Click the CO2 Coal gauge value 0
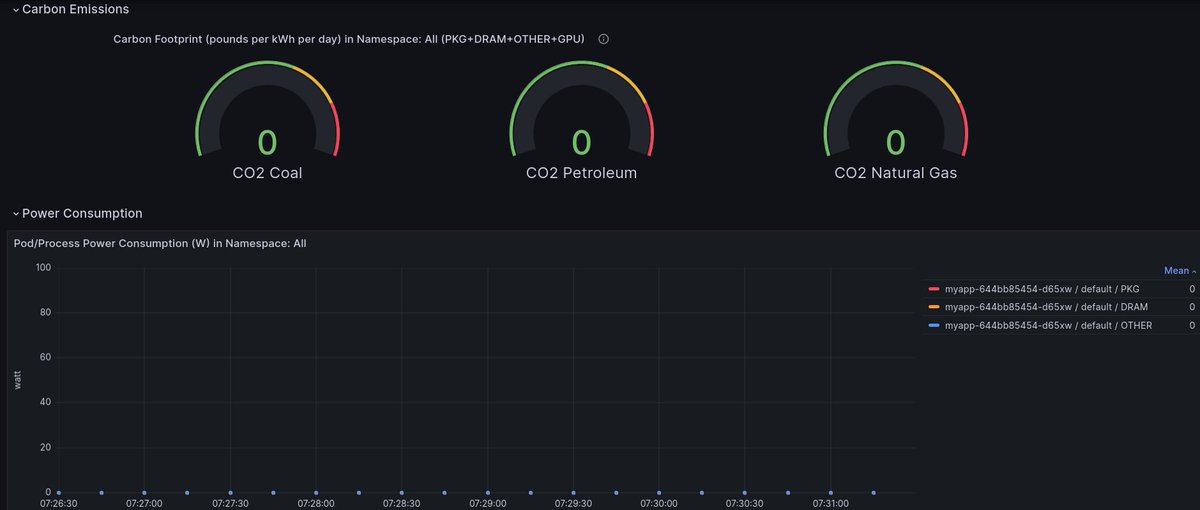 (x=267, y=143)
